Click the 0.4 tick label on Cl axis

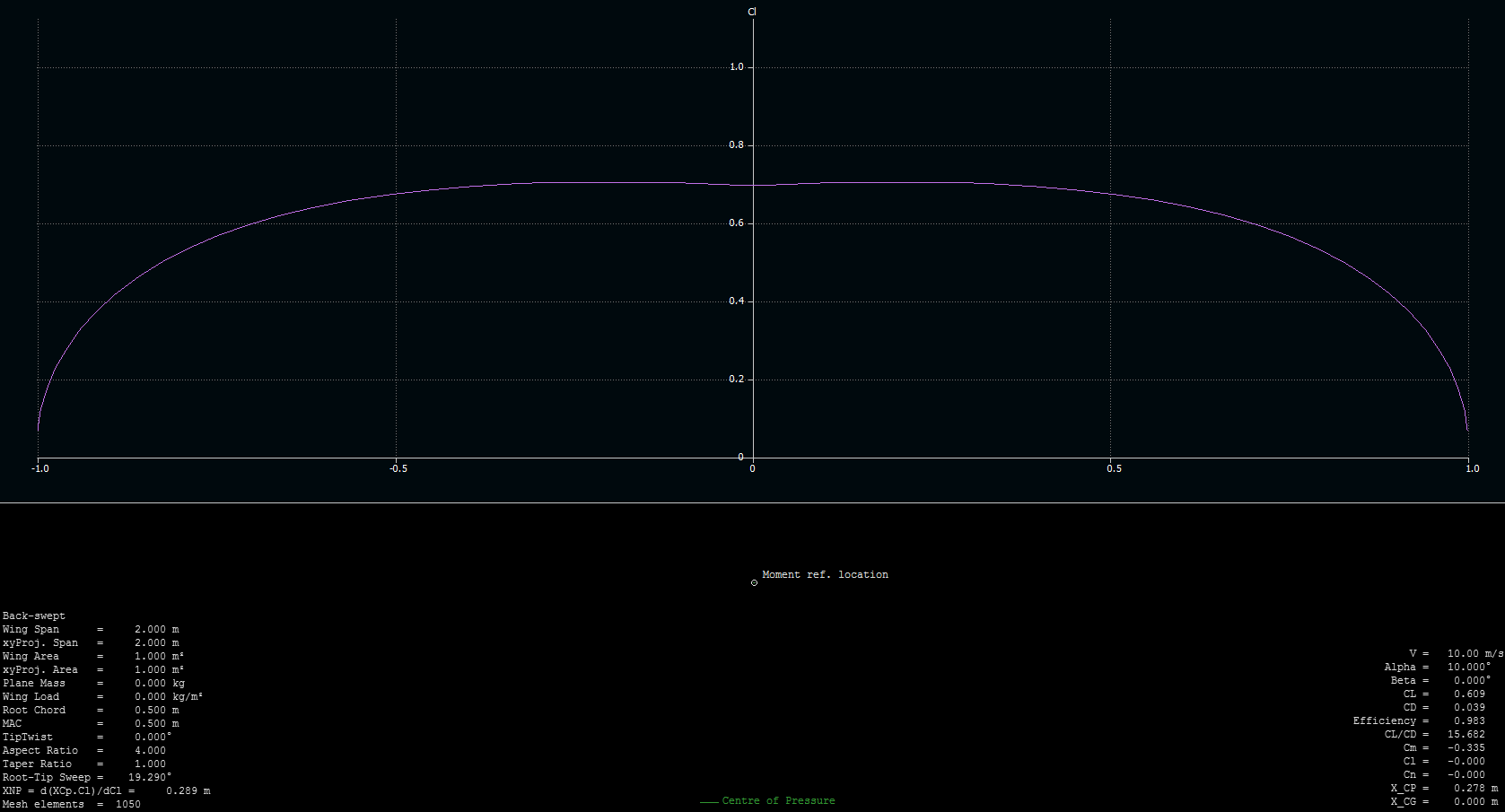[x=737, y=301]
